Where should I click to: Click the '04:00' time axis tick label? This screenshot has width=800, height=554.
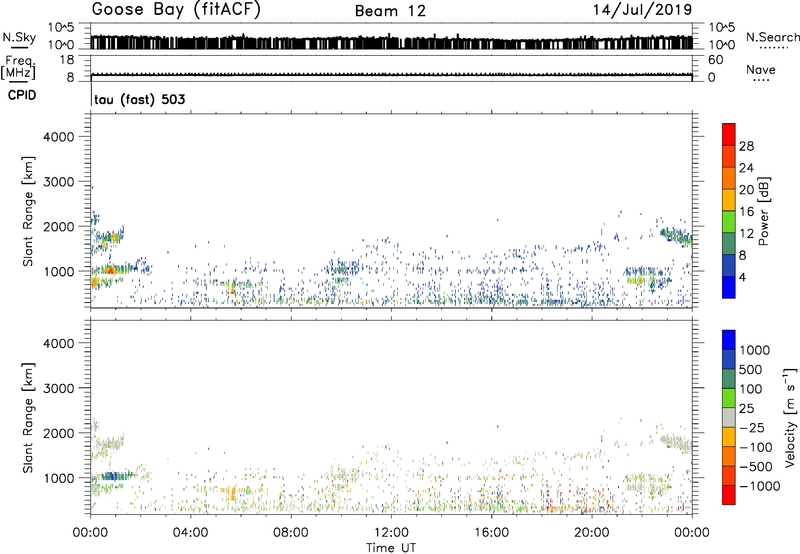190,533
